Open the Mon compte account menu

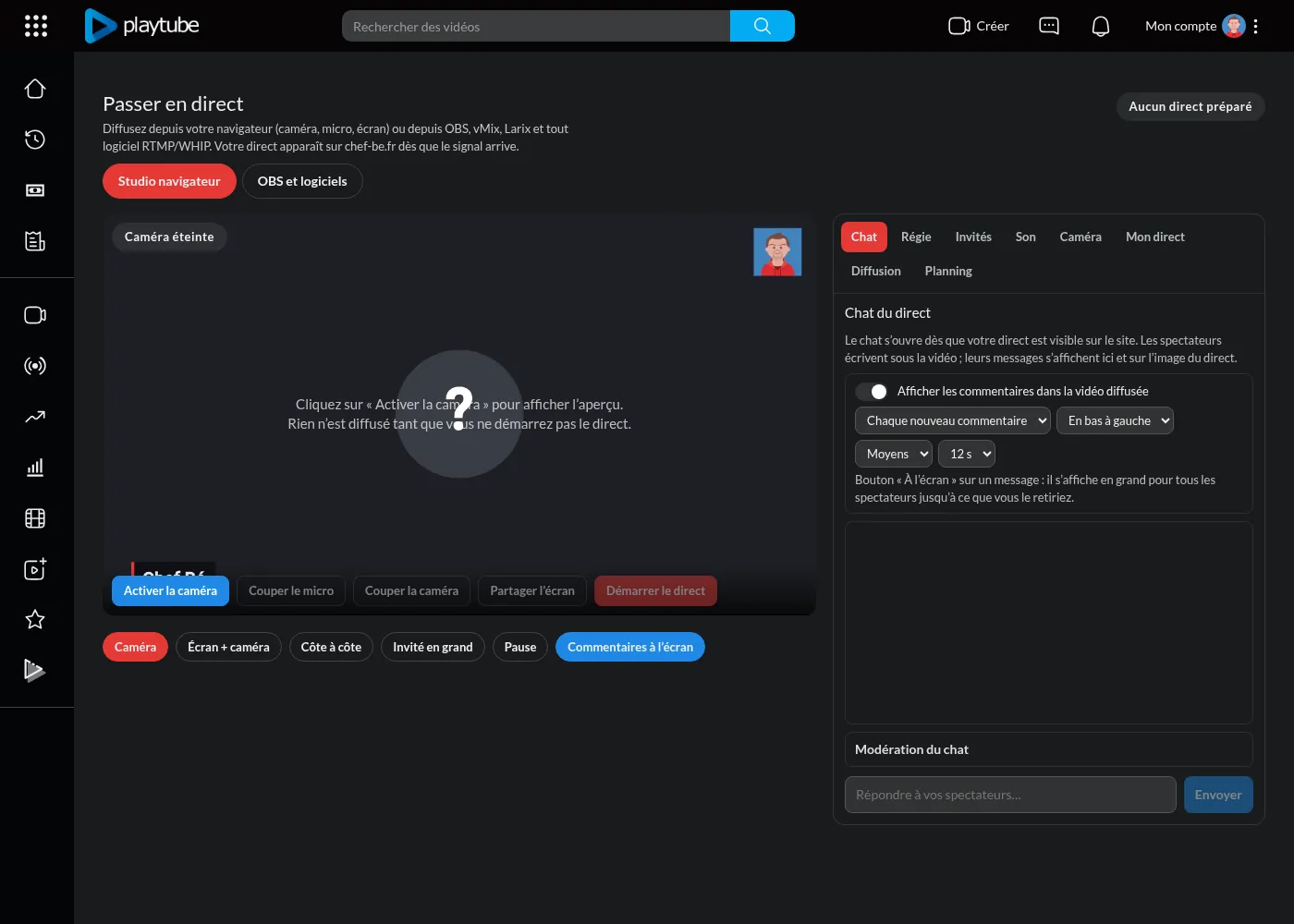[1194, 26]
